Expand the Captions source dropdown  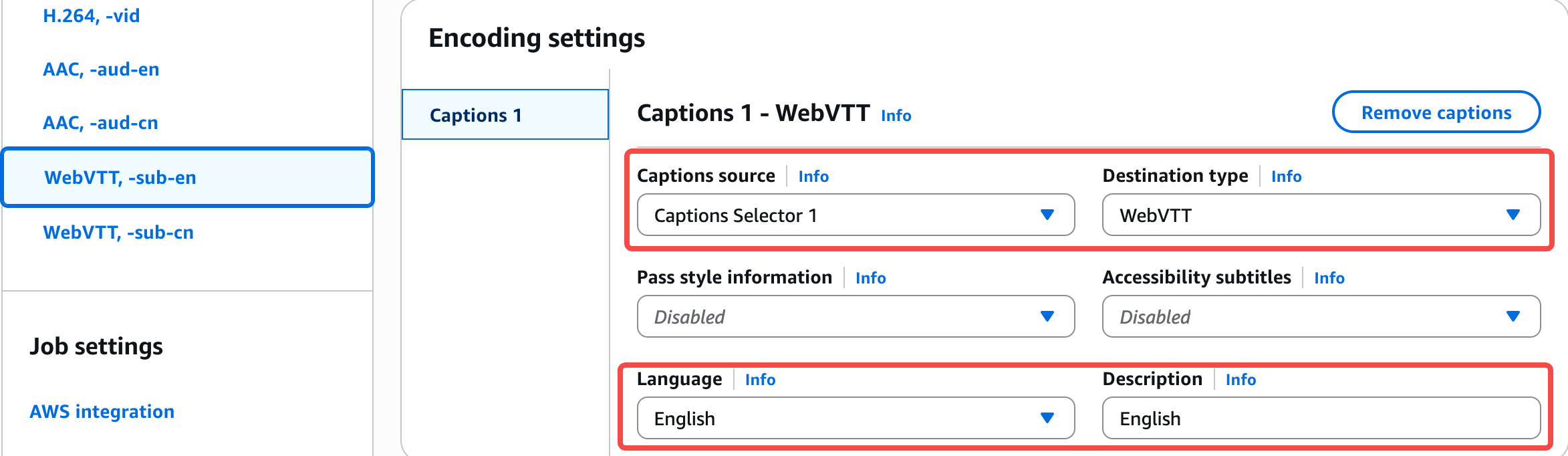[856, 215]
